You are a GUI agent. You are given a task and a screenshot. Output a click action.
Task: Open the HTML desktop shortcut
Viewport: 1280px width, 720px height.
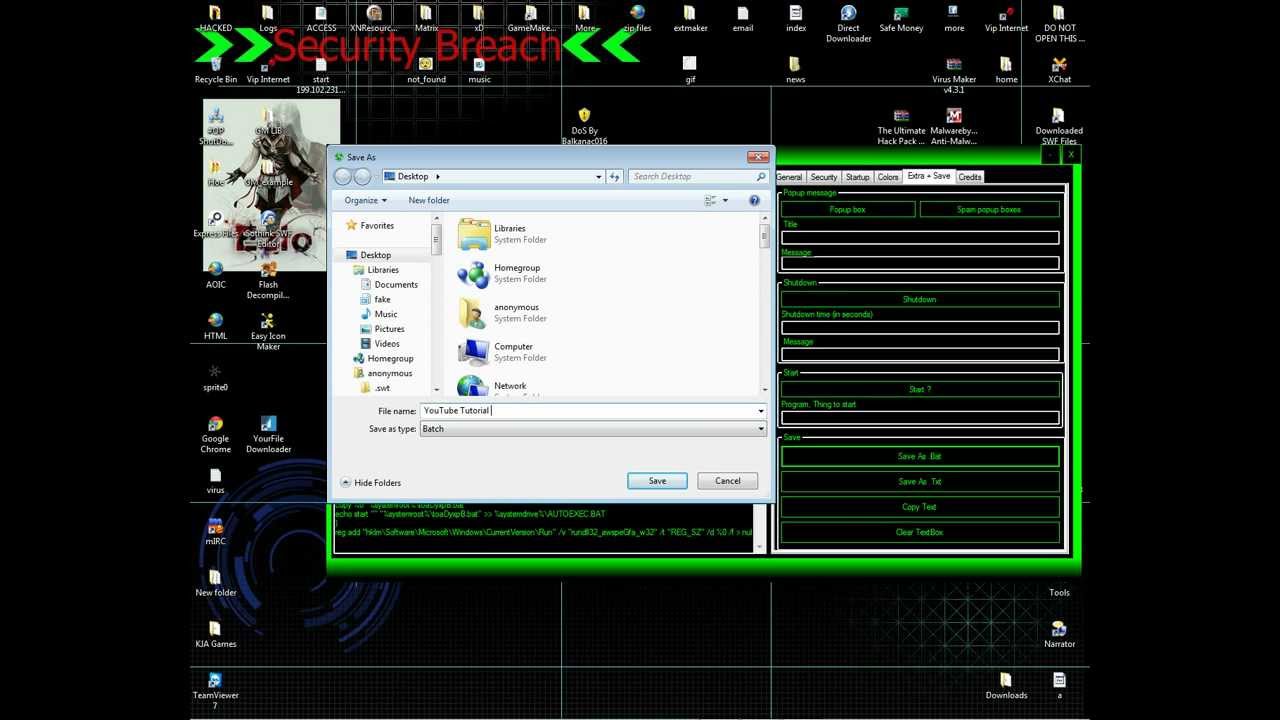[x=216, y=326]
